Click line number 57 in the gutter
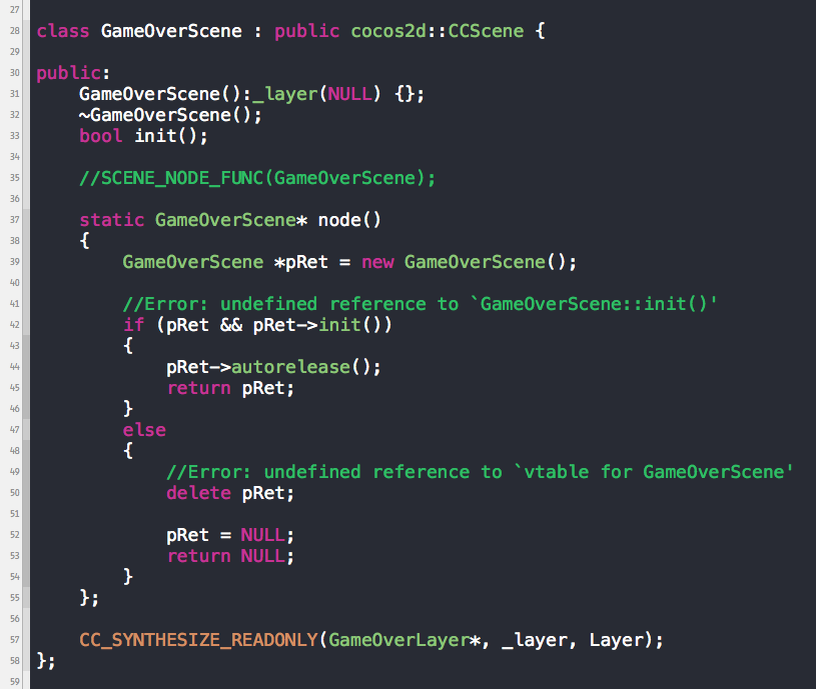This screenshot has height=689, width=816. click(x=15, y=640)
